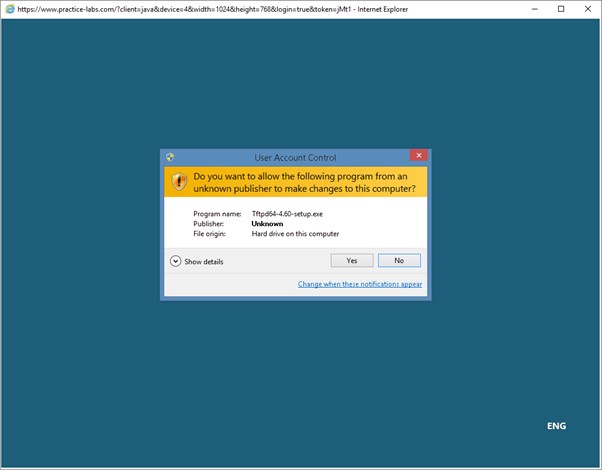Maximize the Internet Explorer window
602x470 pixels.
coord(561,9)
